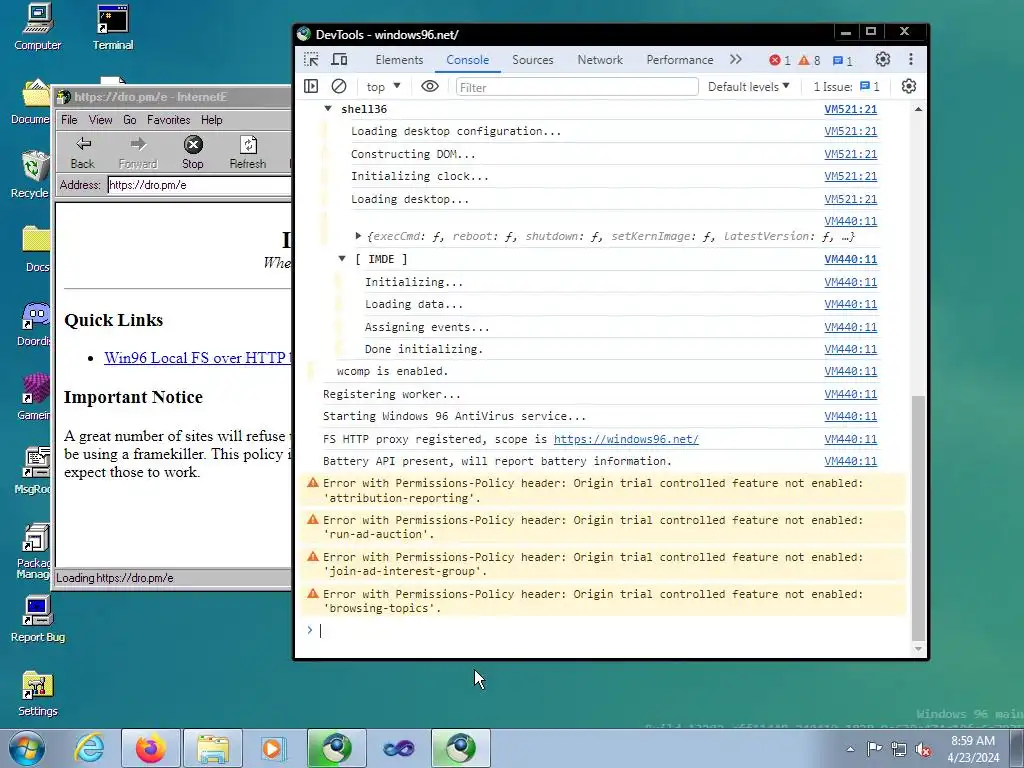Open the View menu in InternetE
This screenshot has width=1024, height=768.
[x=101, y=120]
